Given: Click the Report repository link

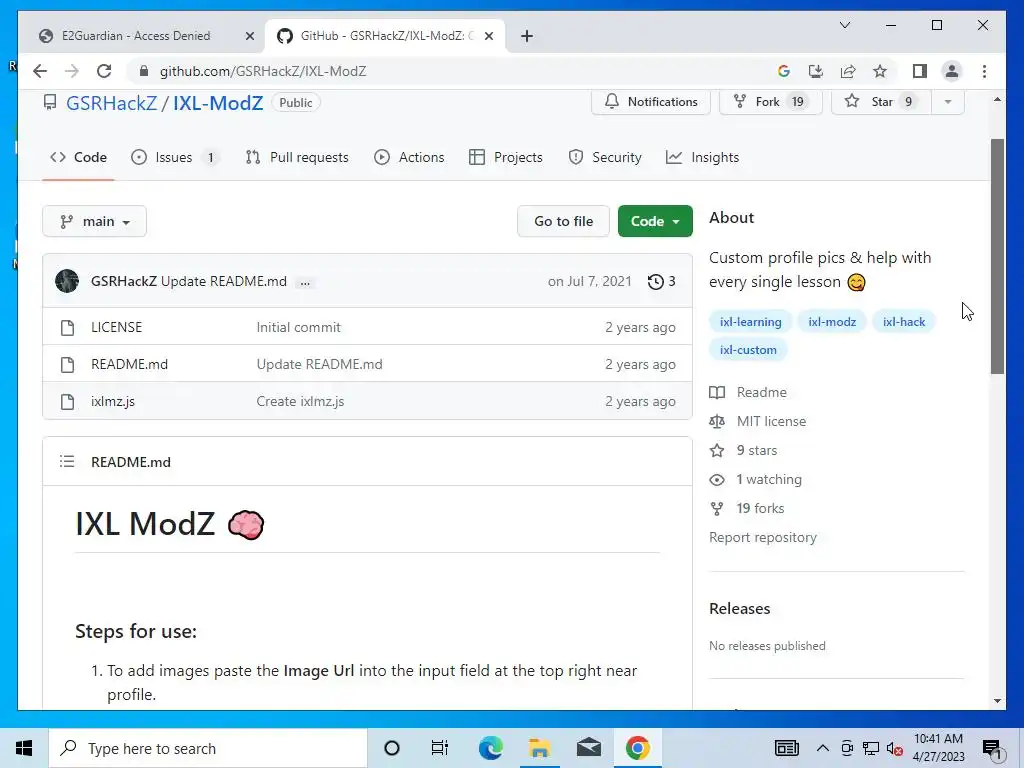Looking at the screenshot, I should [763, 537].
